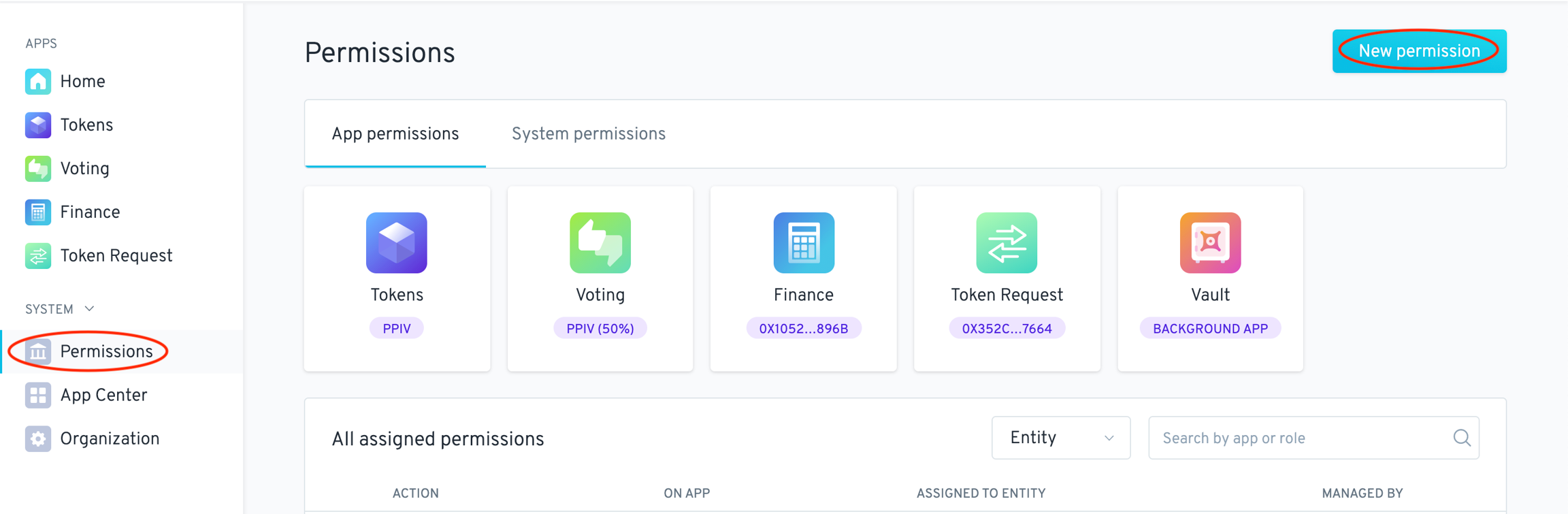Image resolution: width=1568 pixels, height=514 pixels.
Task: Select the Finance app card icon
Action: click(x=804, y=243)
